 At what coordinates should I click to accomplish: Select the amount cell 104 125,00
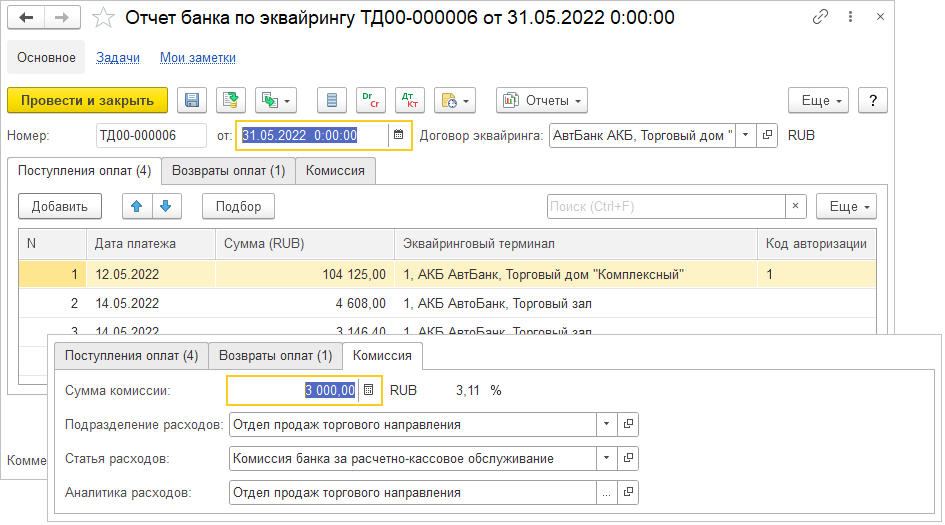304,274
